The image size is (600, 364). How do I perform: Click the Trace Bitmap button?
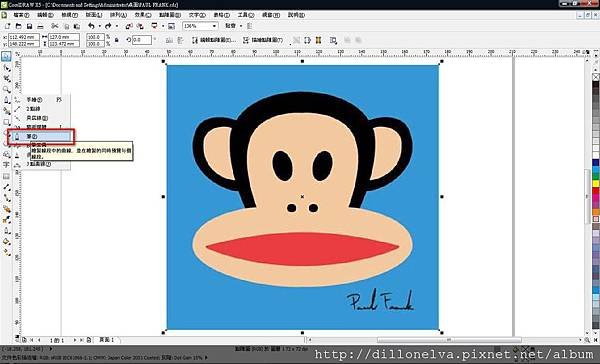263,40
